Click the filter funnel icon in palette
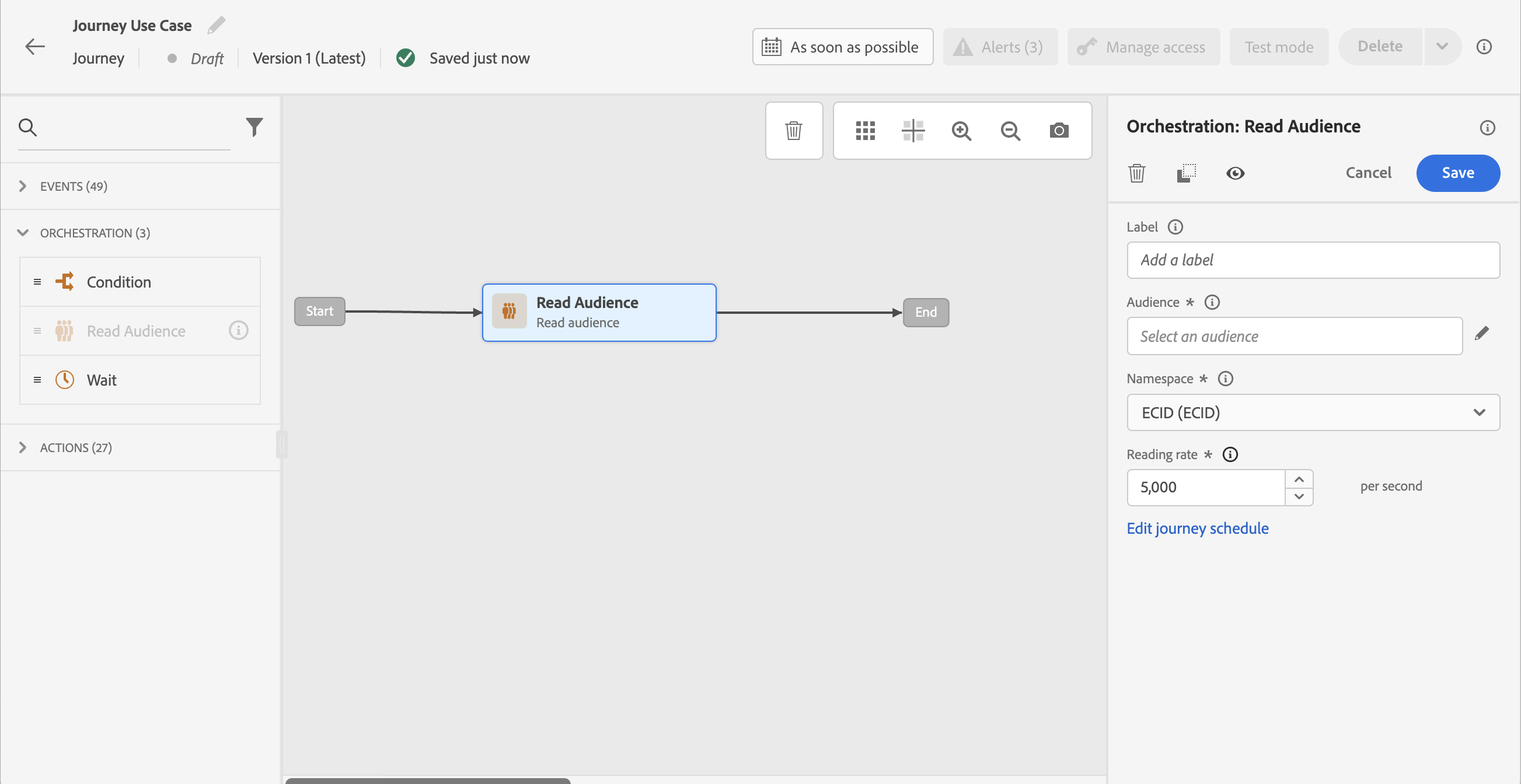The width and height of the screenshot is (1521, 784). coord(254,126)
